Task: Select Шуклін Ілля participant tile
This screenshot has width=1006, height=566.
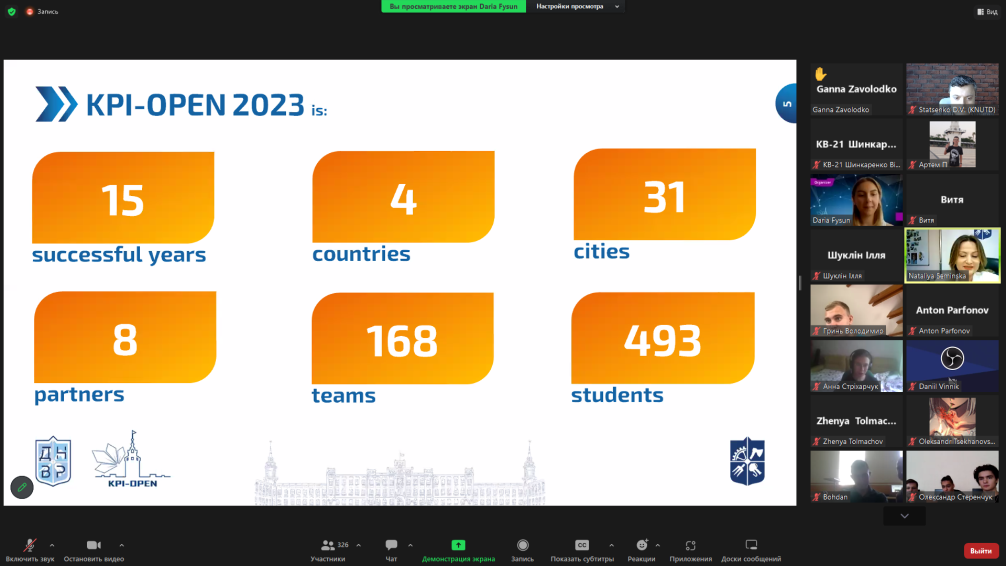Action: (856, 255)
